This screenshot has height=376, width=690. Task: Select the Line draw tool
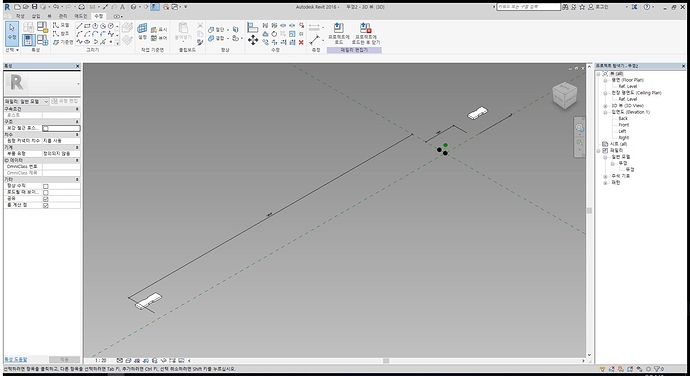click(x=79, y=26)
